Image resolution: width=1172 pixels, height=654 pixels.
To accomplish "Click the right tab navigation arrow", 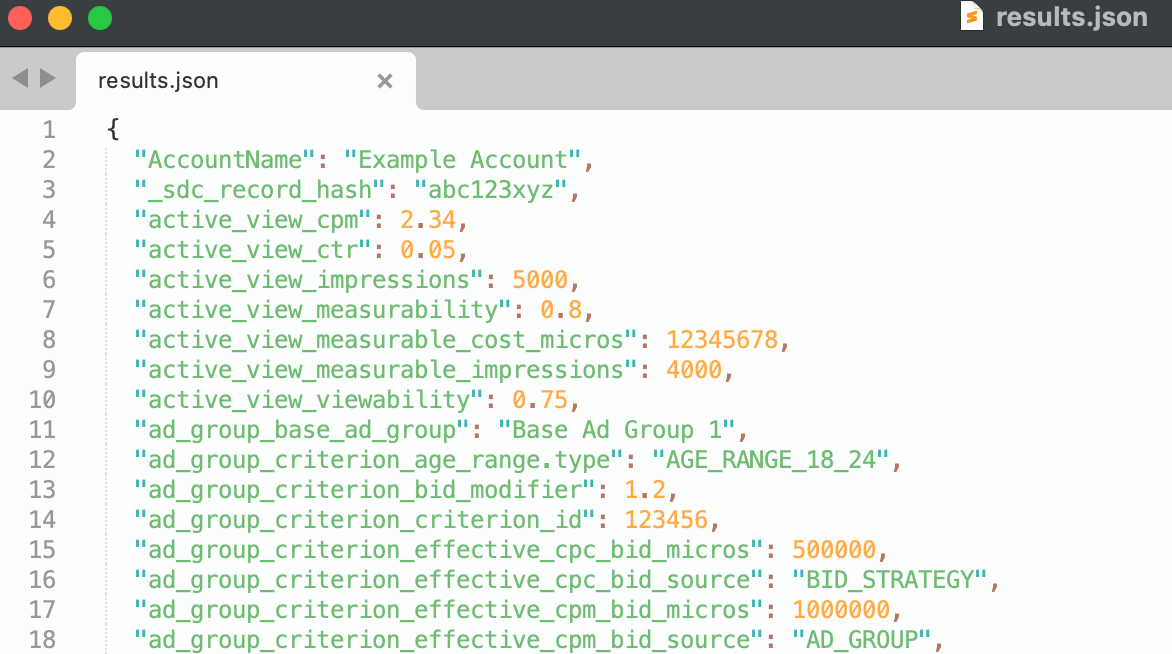I will tap(47, 78).
